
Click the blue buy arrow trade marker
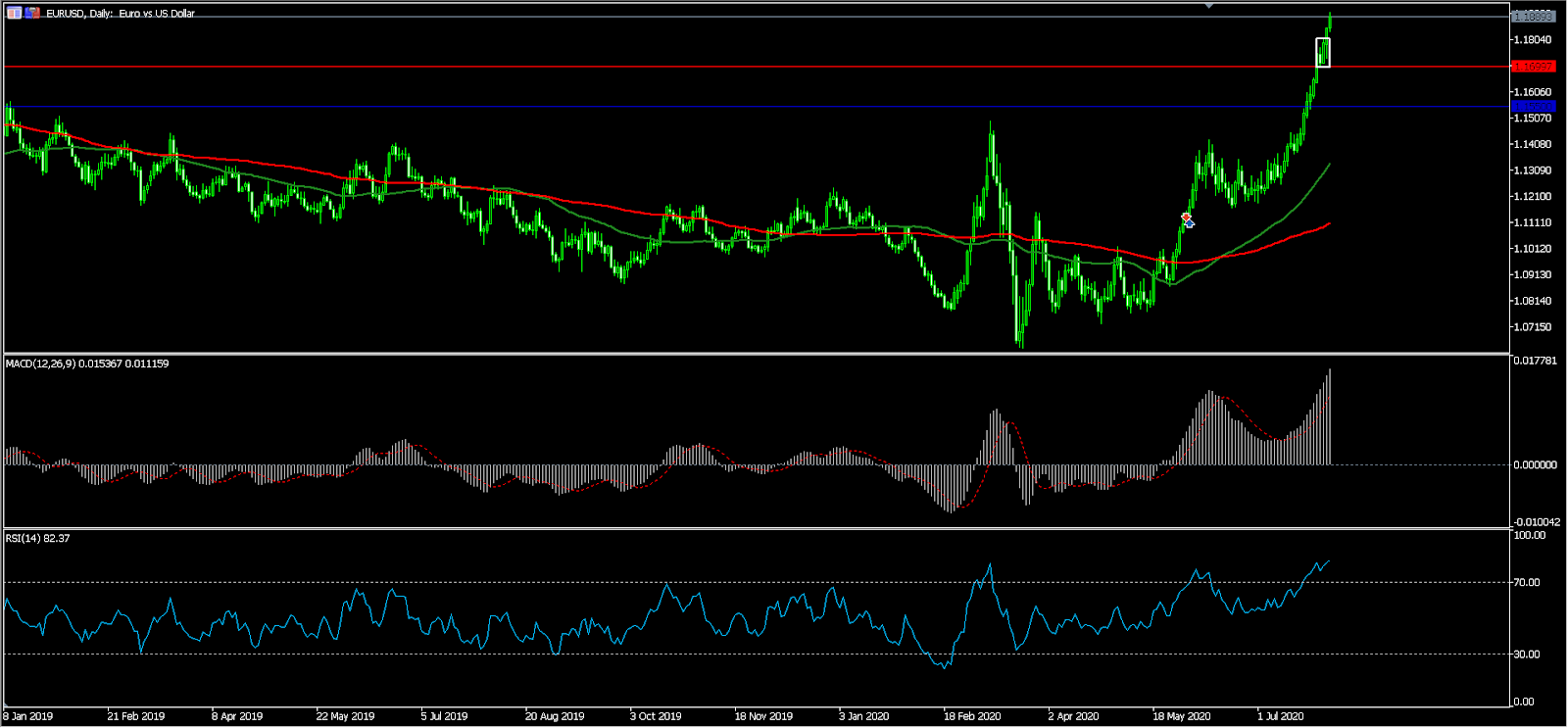tap(1190, 224)
